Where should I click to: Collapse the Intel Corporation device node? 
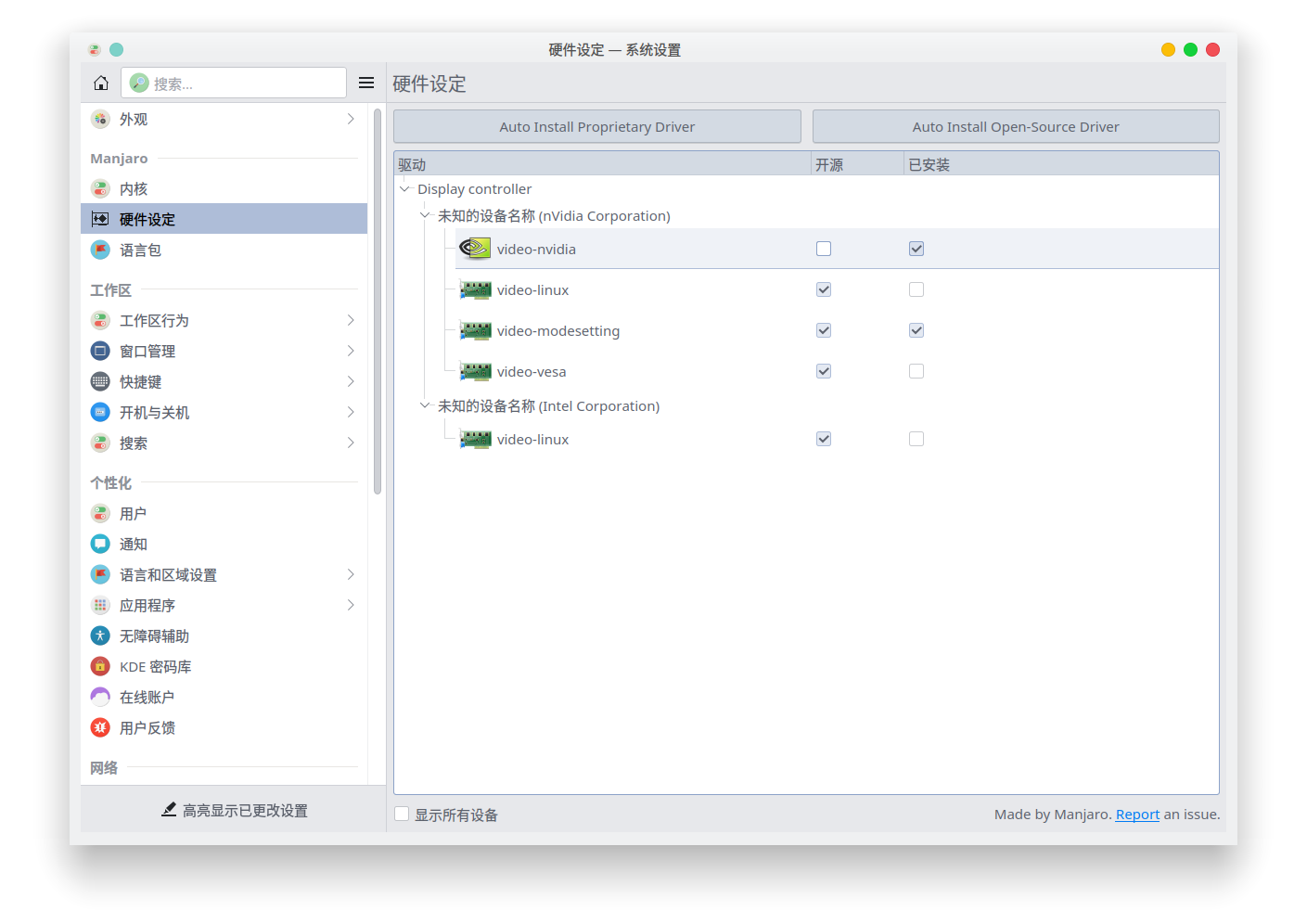click(x=425, y=406)
